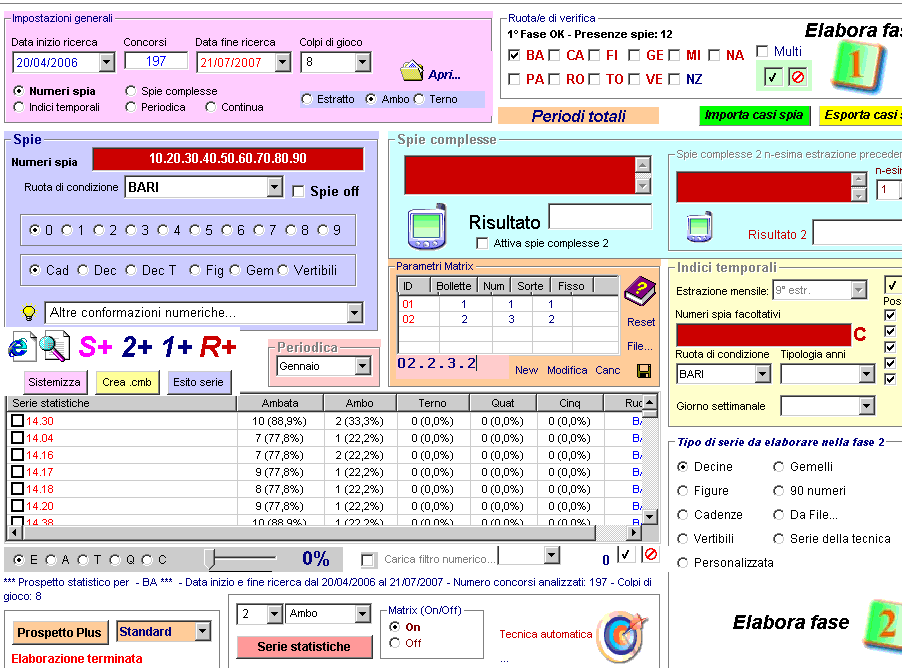The image size is (902, 668).
Task: Select the Terno radio option
Action: point(419,99)
